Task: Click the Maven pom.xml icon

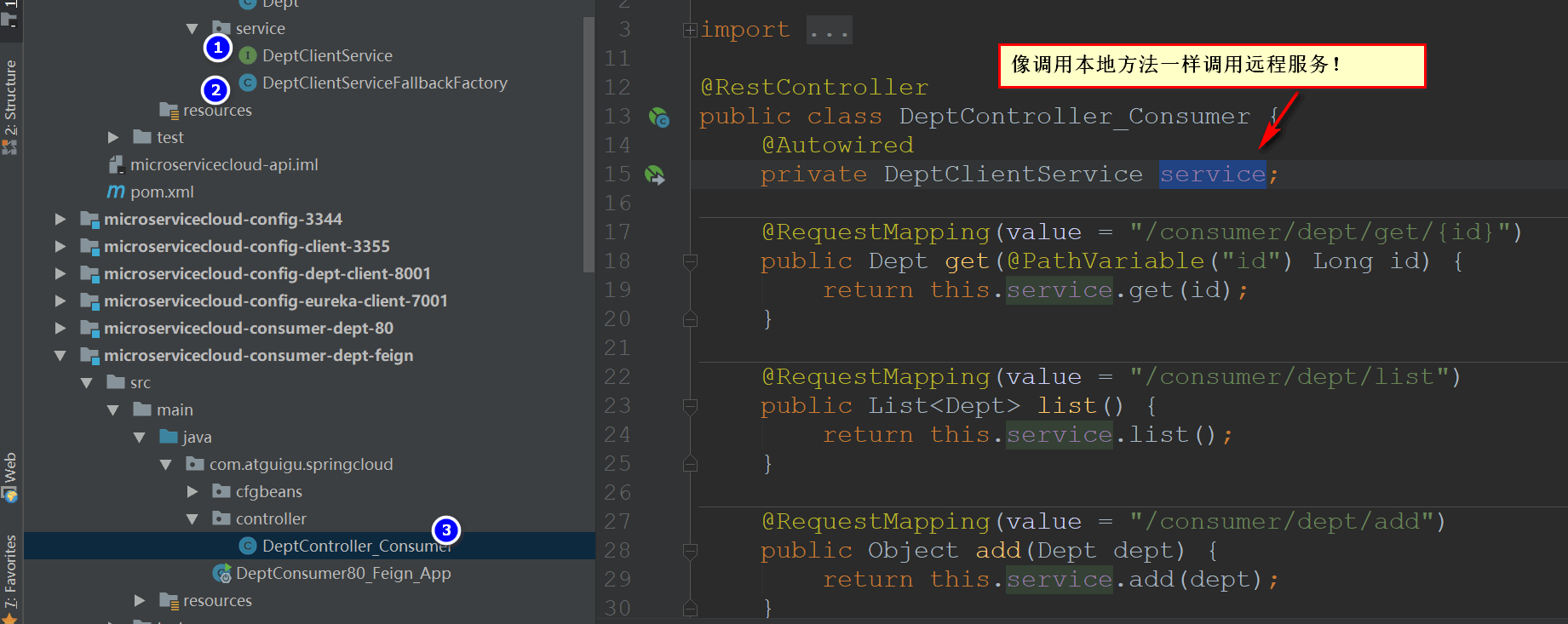Action: [116, 192]
